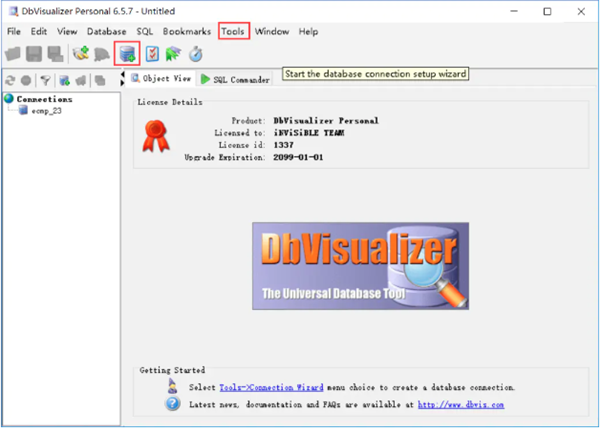Screen dimensions: 600x431
Task: Click the stop circle icon in sidebar toolbar
Action: point(27,79)
